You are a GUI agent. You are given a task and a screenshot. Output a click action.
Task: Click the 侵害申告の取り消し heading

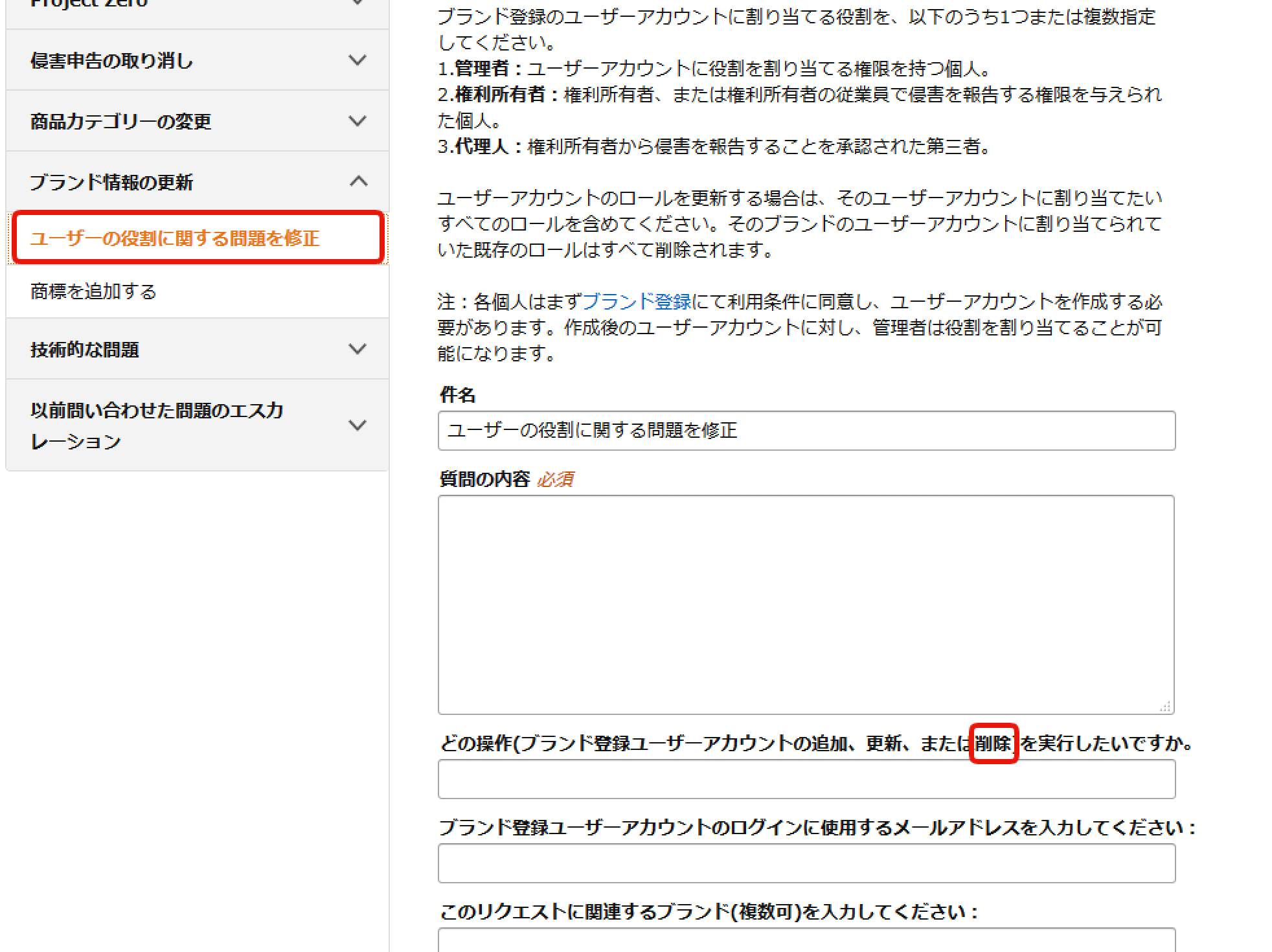(x=112, y=61)
